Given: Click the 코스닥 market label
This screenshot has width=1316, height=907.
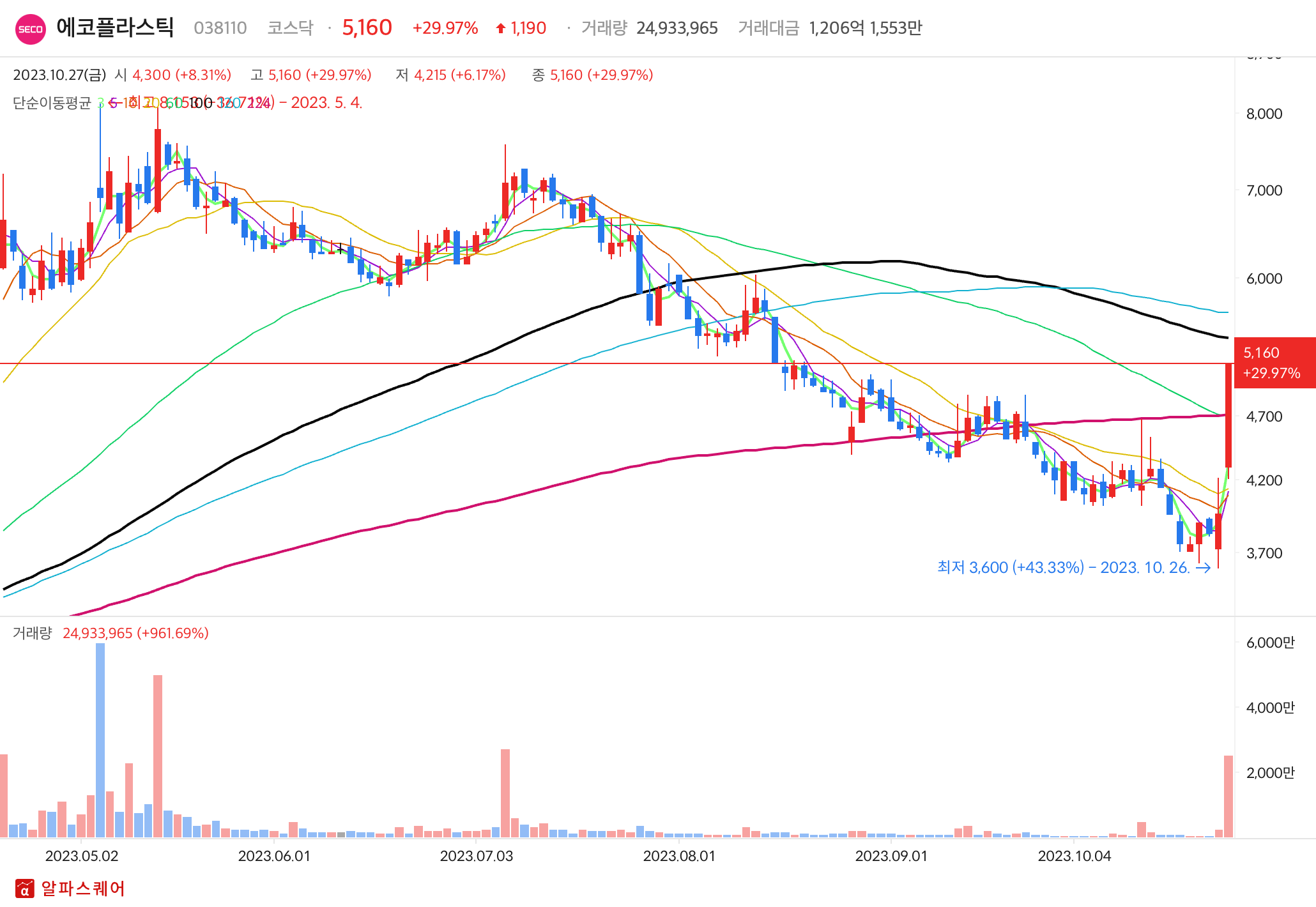Looking at the screenshot, I should click(290, 28).
